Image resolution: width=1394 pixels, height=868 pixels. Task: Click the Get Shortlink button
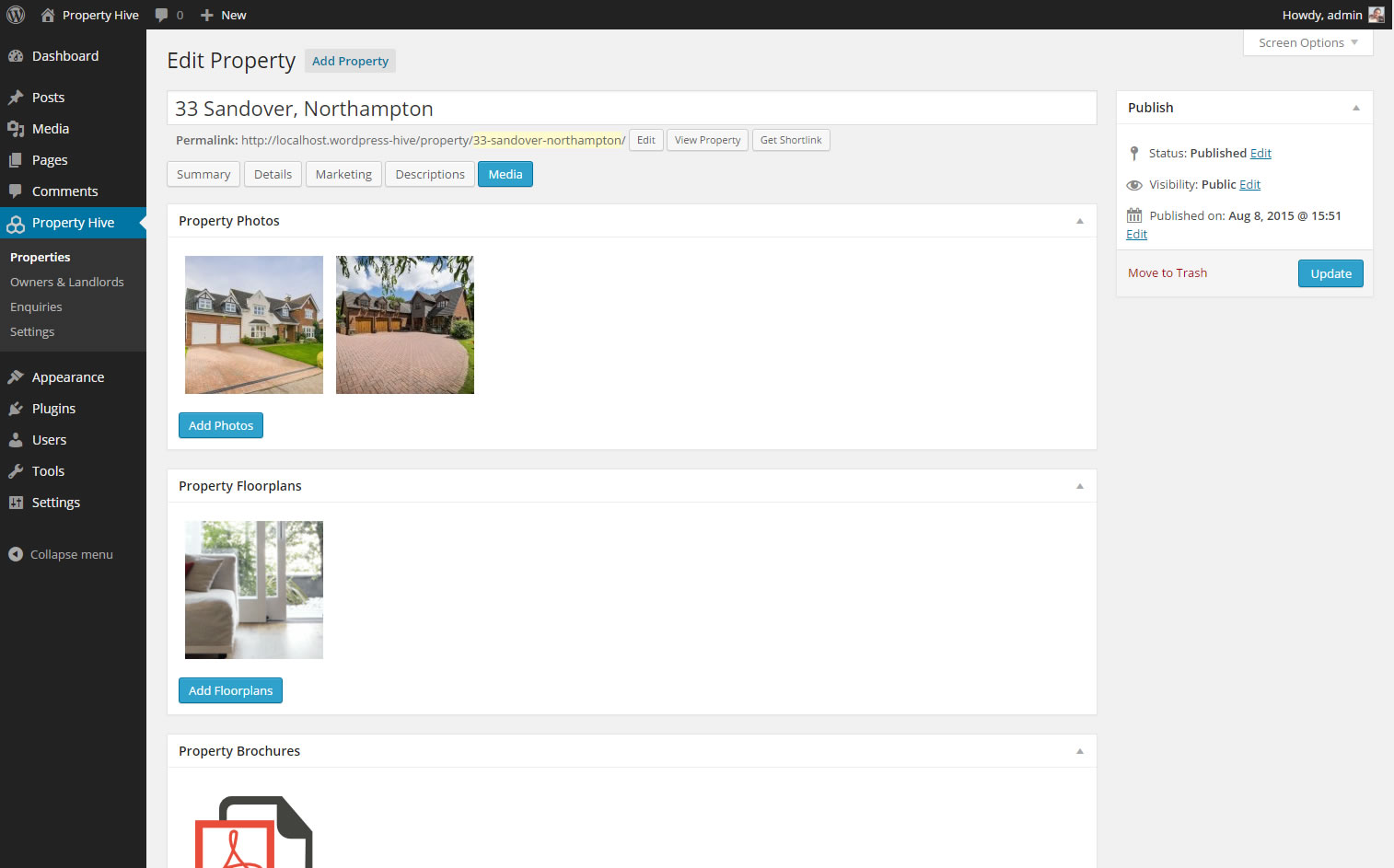791,140
